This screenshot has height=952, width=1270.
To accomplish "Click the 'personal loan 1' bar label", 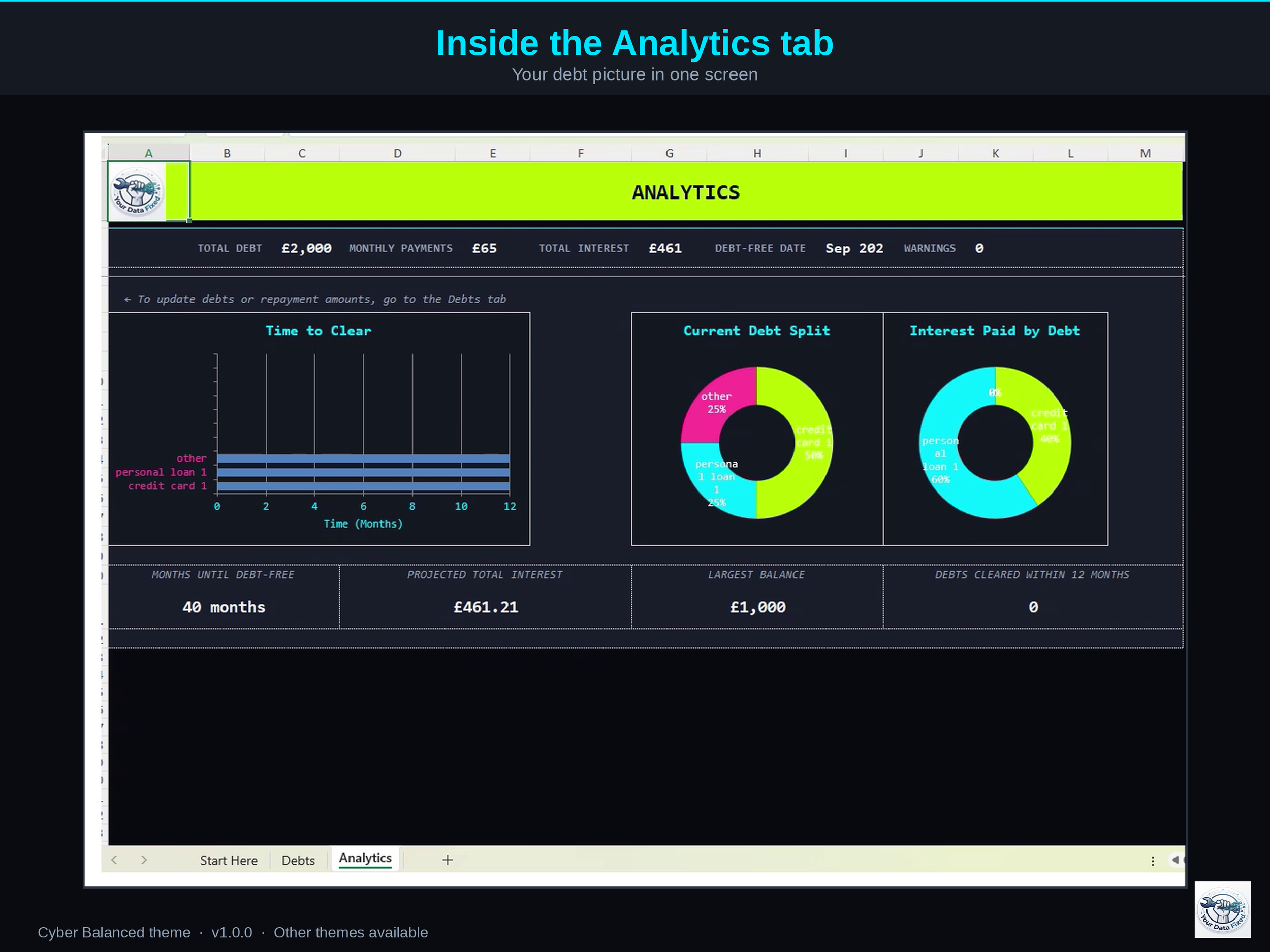I will point(161,472).
